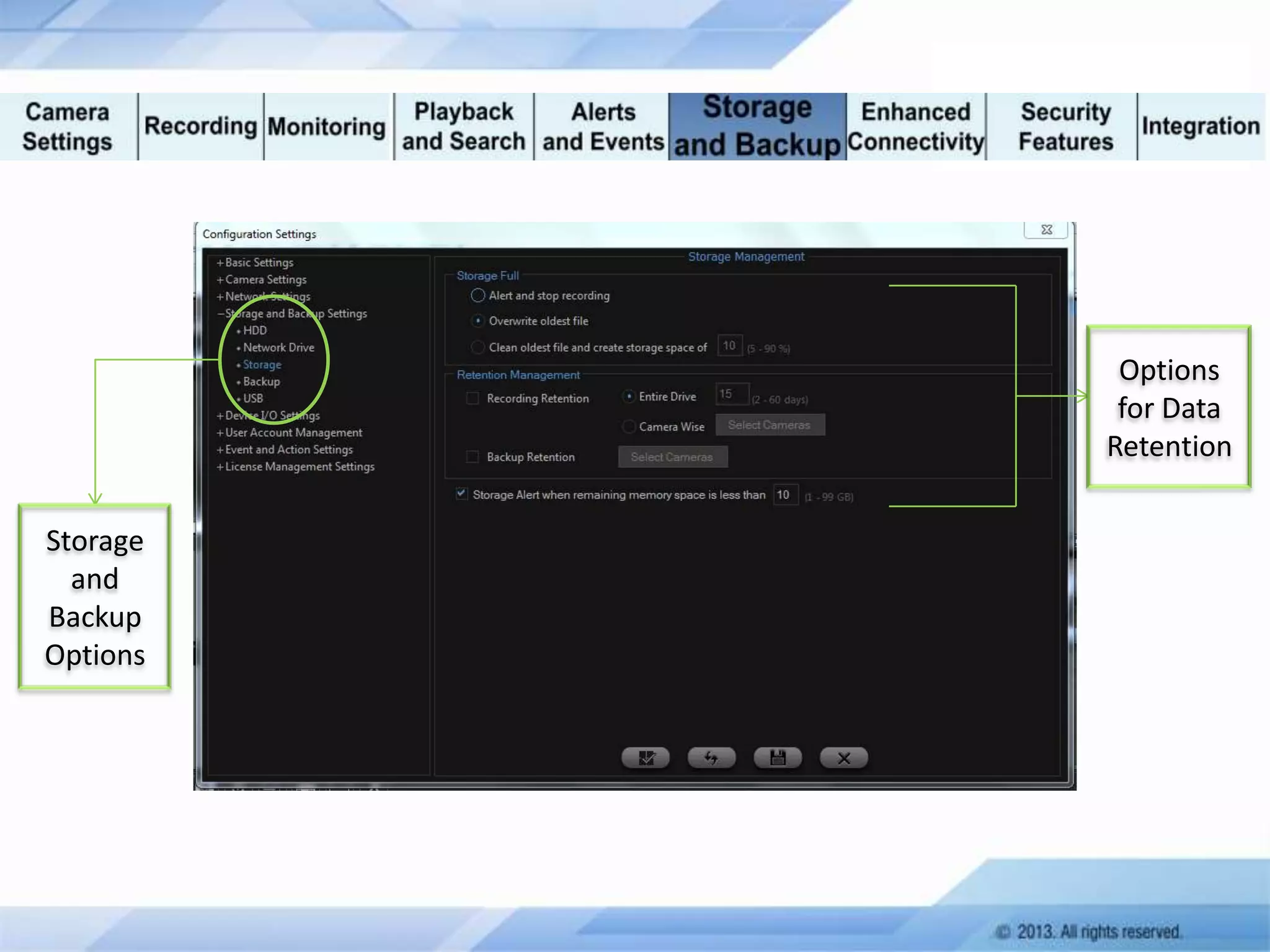Click the cancel X icon button at bottom
Image resolution: width=1270 pixels, height=952 pixels.
coord(843,757)
